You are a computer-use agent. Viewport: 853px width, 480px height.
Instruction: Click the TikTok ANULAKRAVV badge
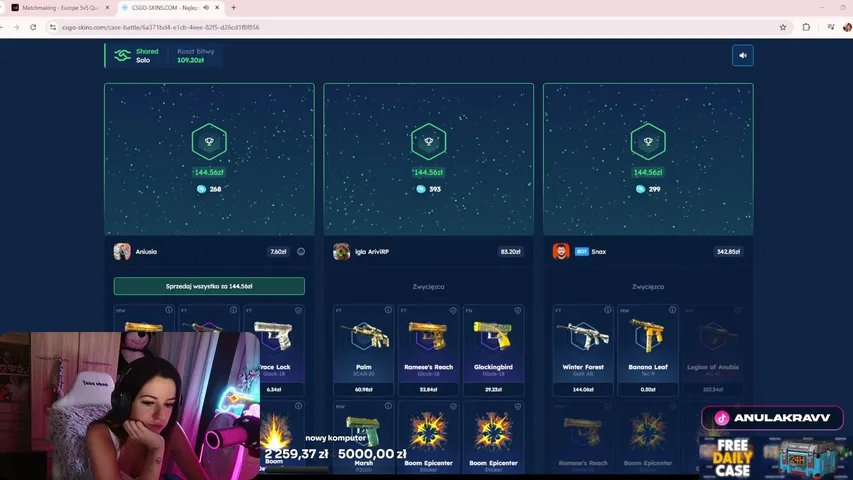772,418
